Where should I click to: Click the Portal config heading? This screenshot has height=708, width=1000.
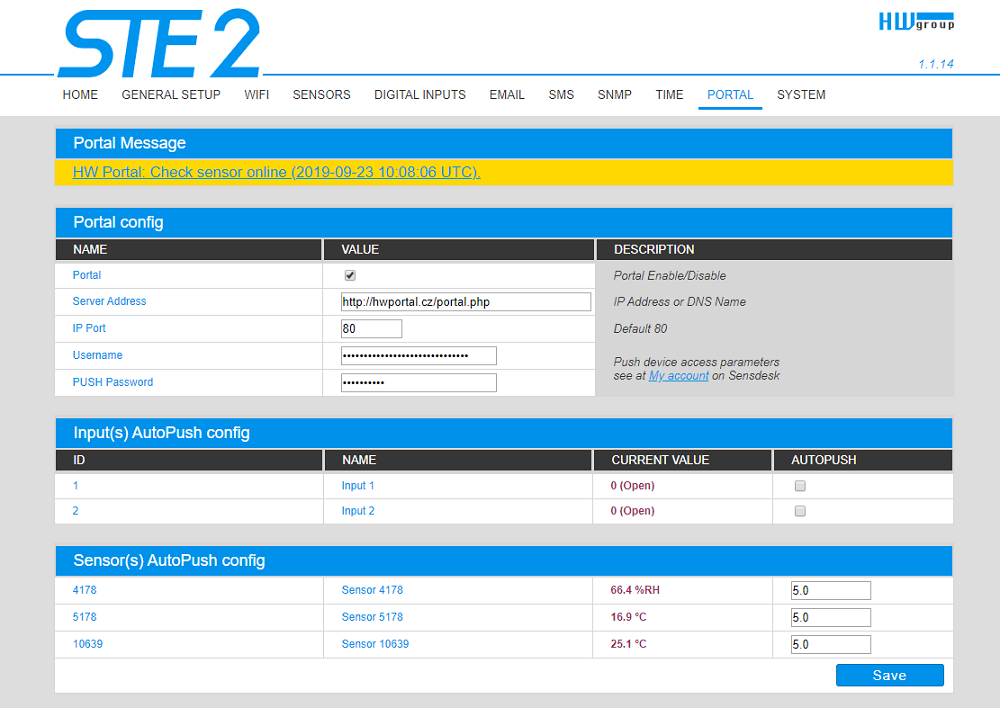(x=118, y=222)
